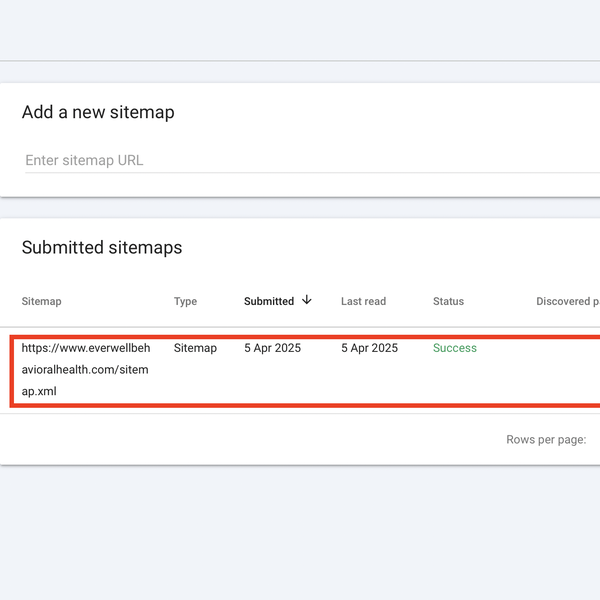Click the divider line below the header row

coord(300,327)
